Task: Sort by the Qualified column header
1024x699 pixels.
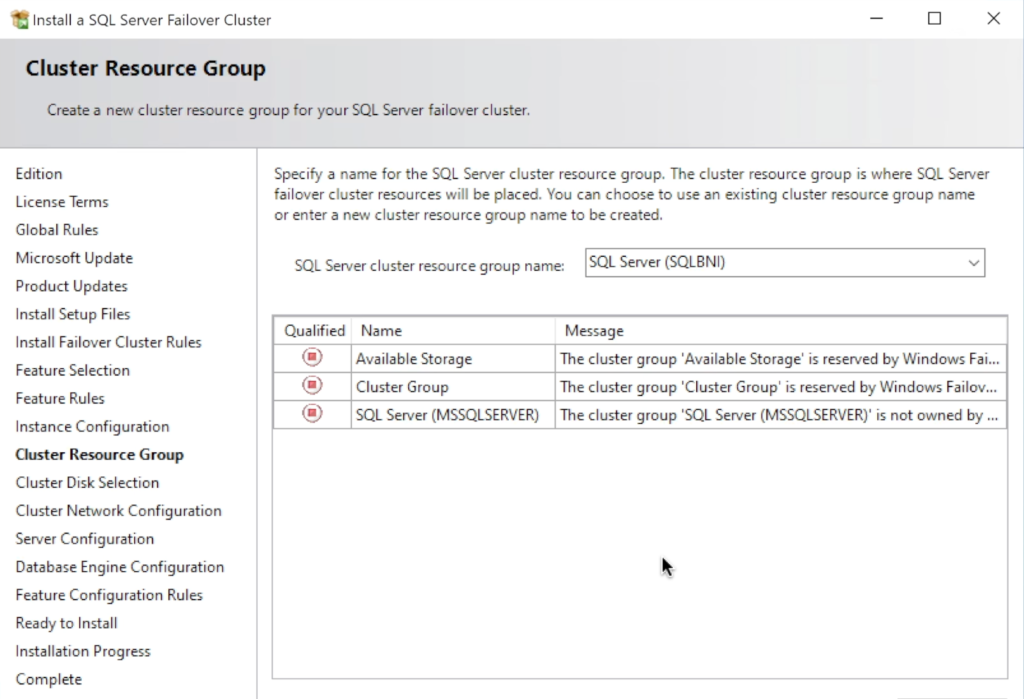Action: 313,331
